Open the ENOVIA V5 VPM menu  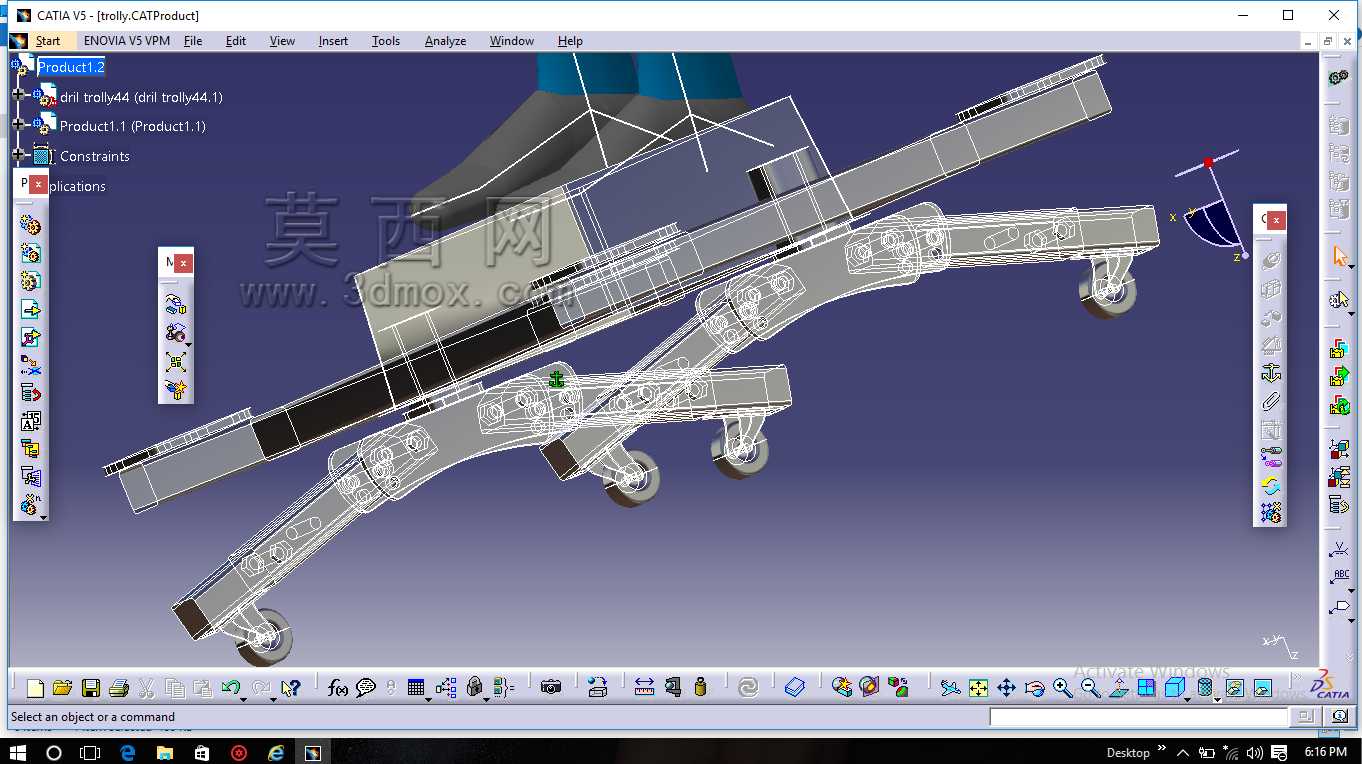[127, 41]
